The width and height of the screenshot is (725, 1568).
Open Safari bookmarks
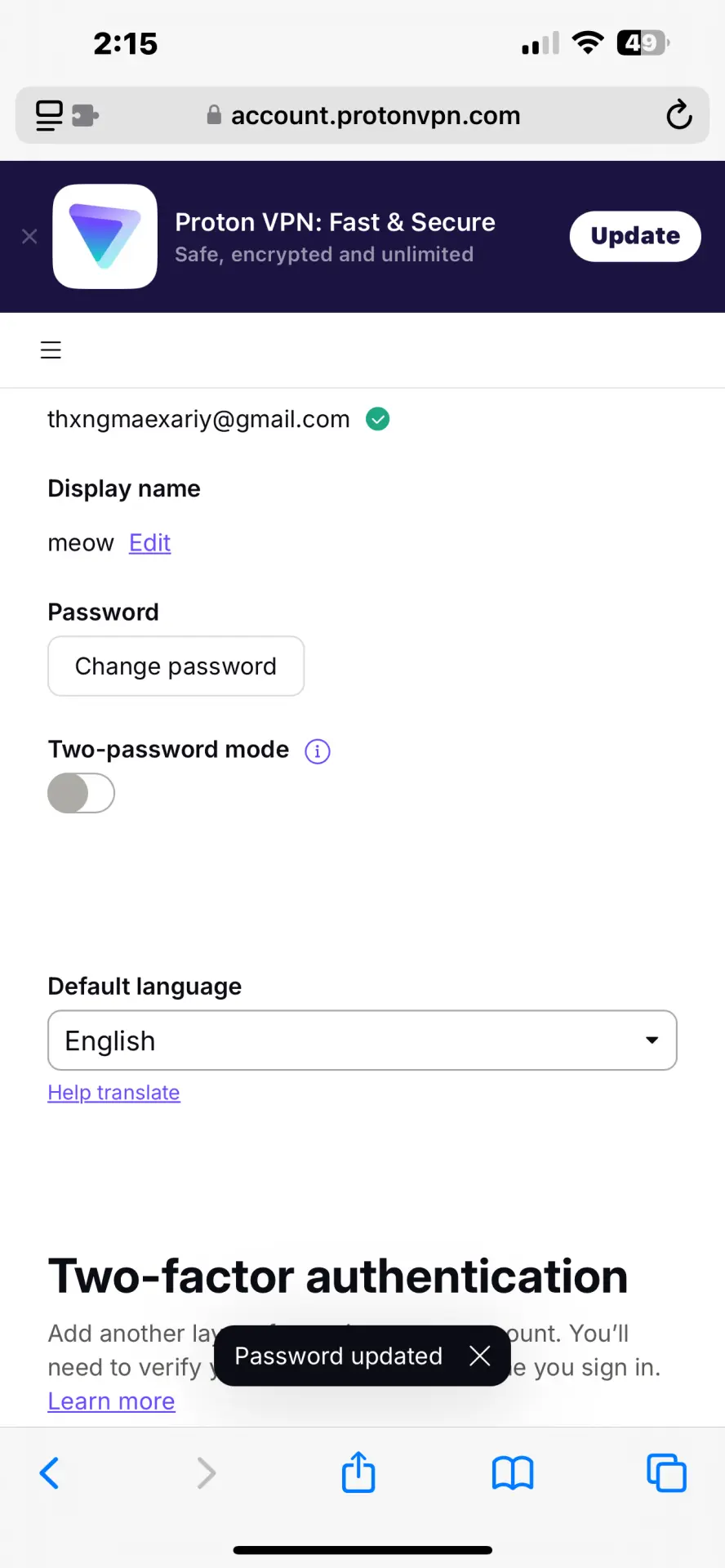513,1473
